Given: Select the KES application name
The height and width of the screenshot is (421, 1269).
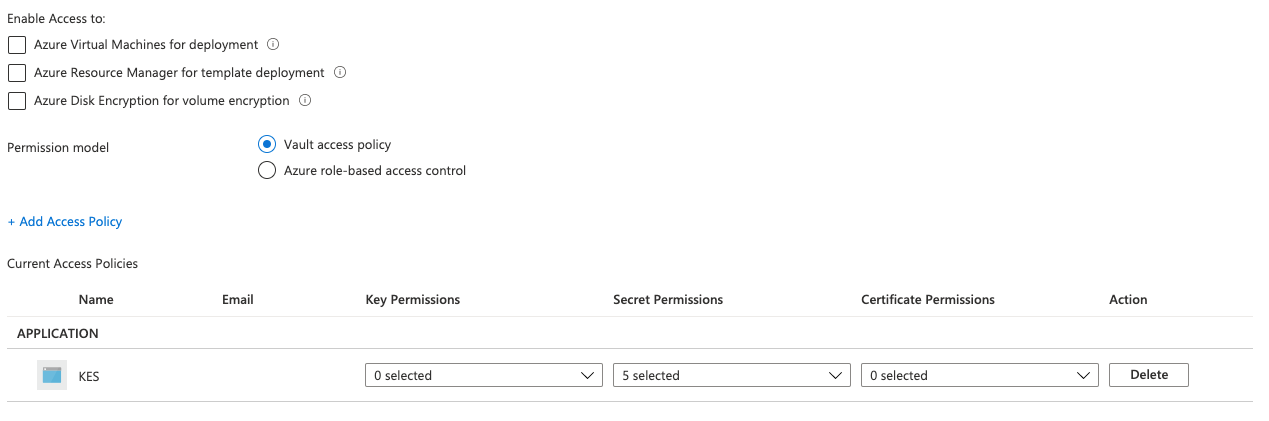Looking at the screenshot, I should pos(89,376).
